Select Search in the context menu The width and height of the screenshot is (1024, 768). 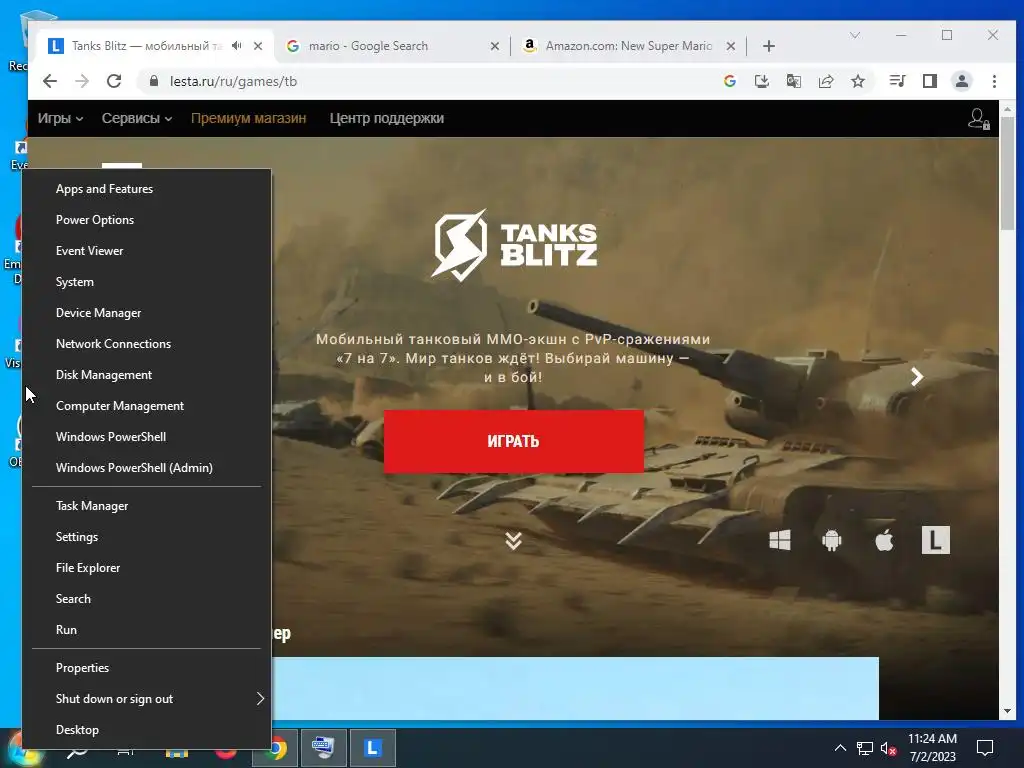147,599
